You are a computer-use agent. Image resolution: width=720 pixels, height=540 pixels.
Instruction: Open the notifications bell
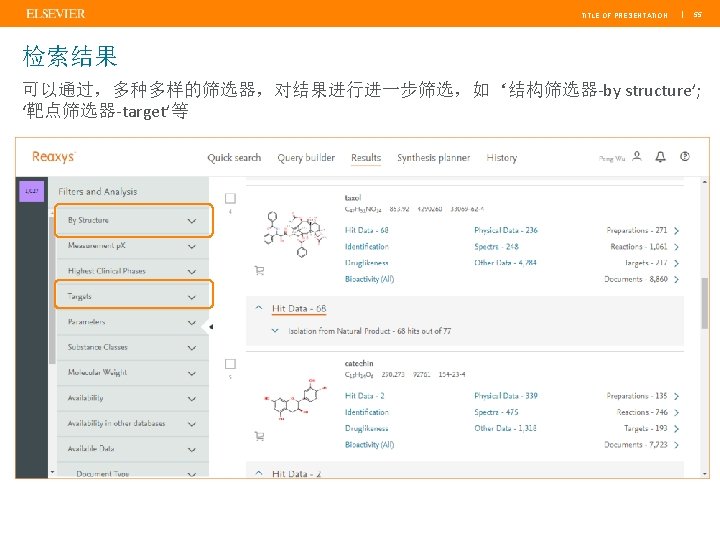[x=660, y=157]
